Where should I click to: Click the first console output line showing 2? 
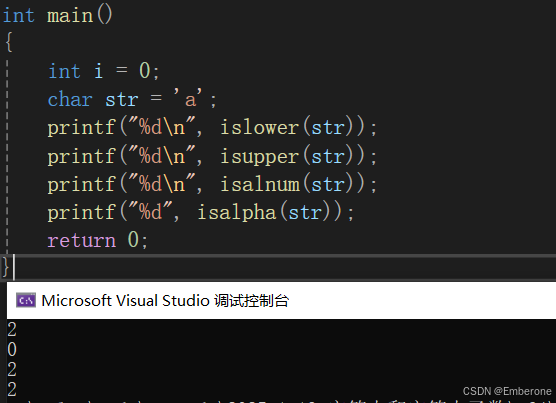(x=12, y=329)
